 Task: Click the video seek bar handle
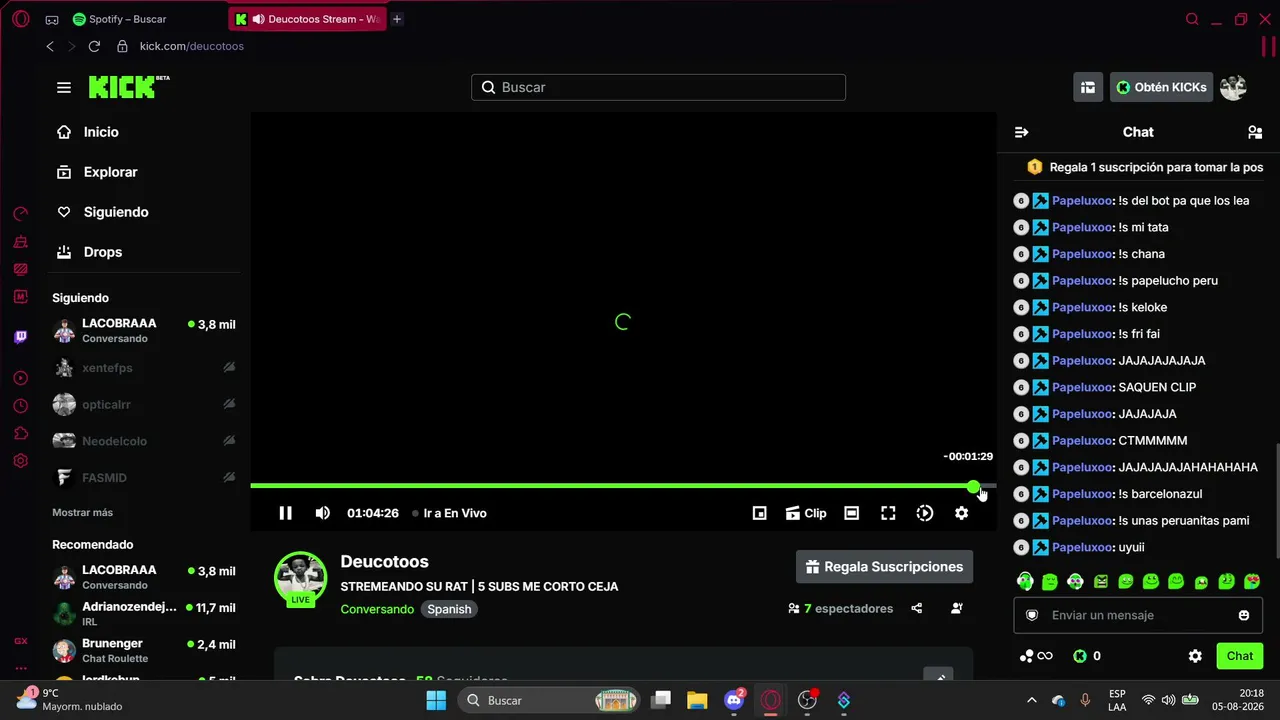(x=973, y=486)
